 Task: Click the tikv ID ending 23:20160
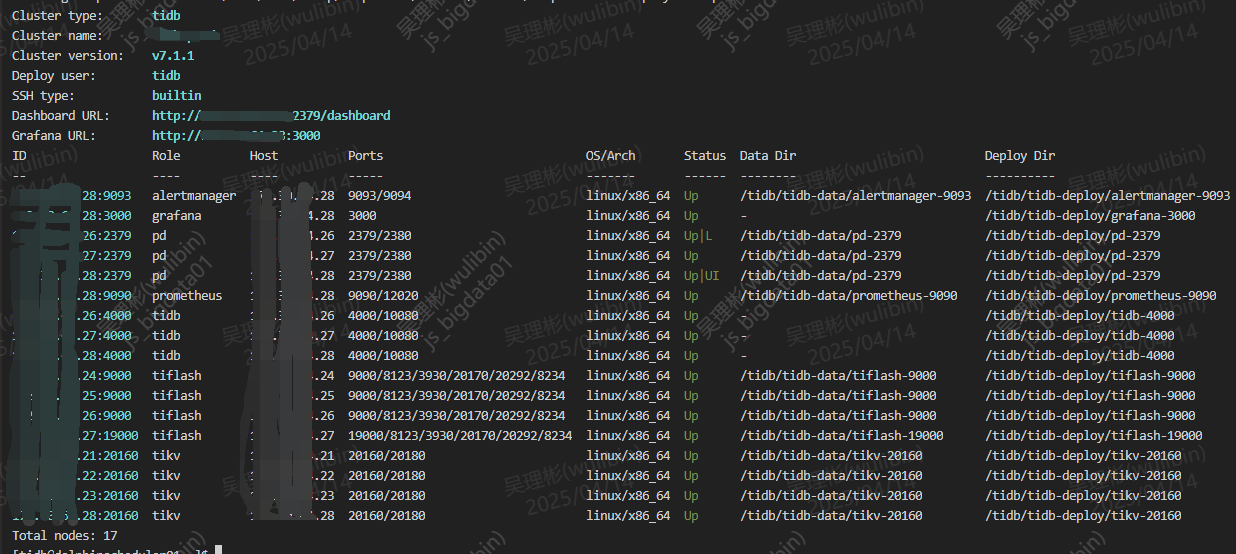pyautogui.click(x=76, y=496)
